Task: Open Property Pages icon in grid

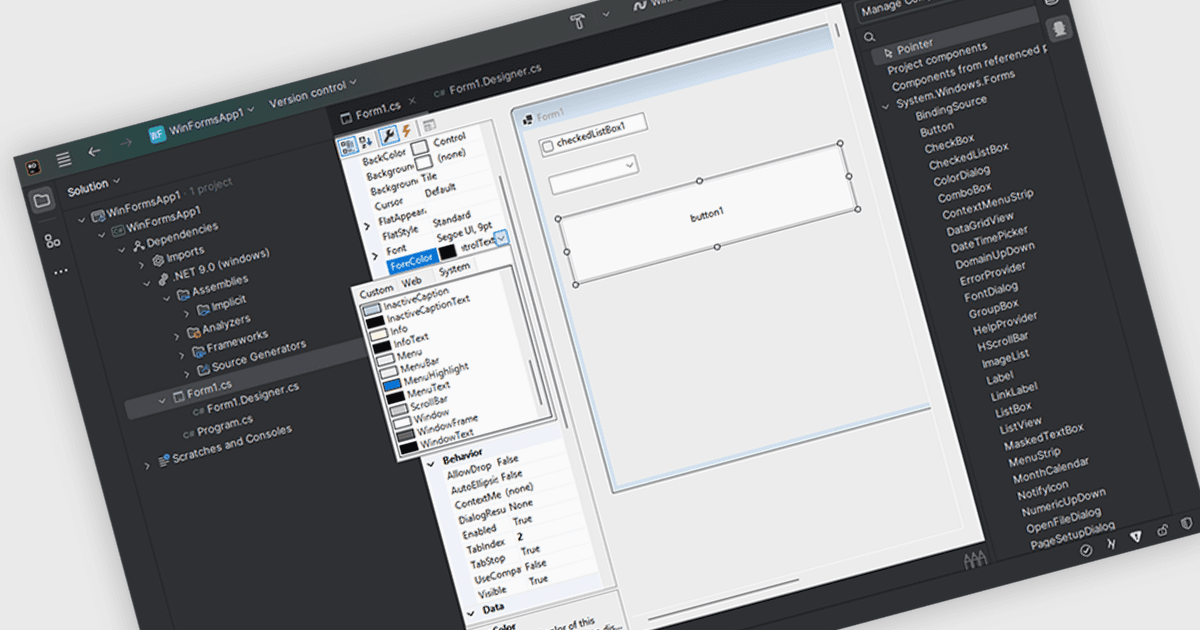Action: (x=428, y=126)
